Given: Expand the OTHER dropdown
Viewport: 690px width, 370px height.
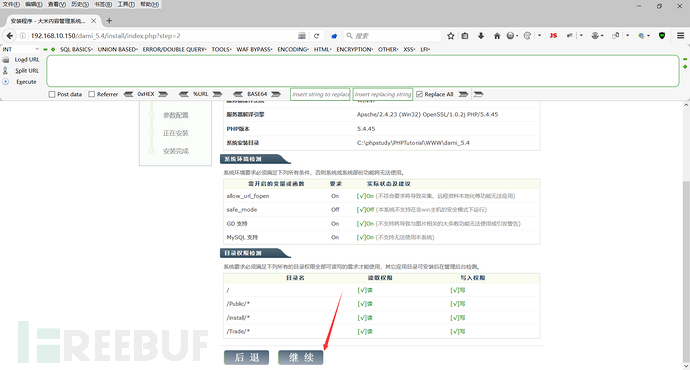Looking at the screenshot, I should pos(388,49).
